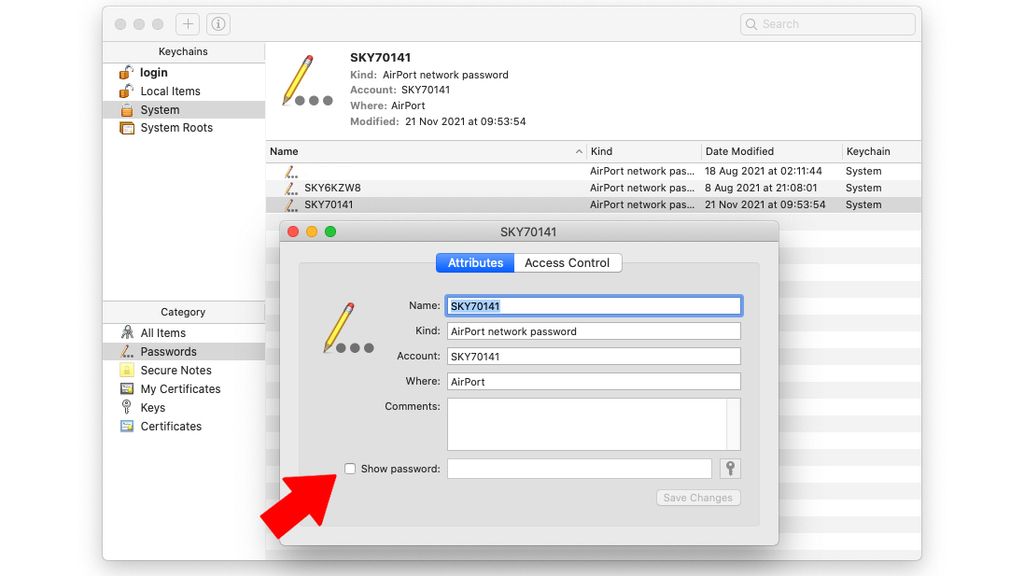This screenshot has height=576, width=1024.
Task: Click the add (+) button in the toolbar
Action: [x=187, y=23]
